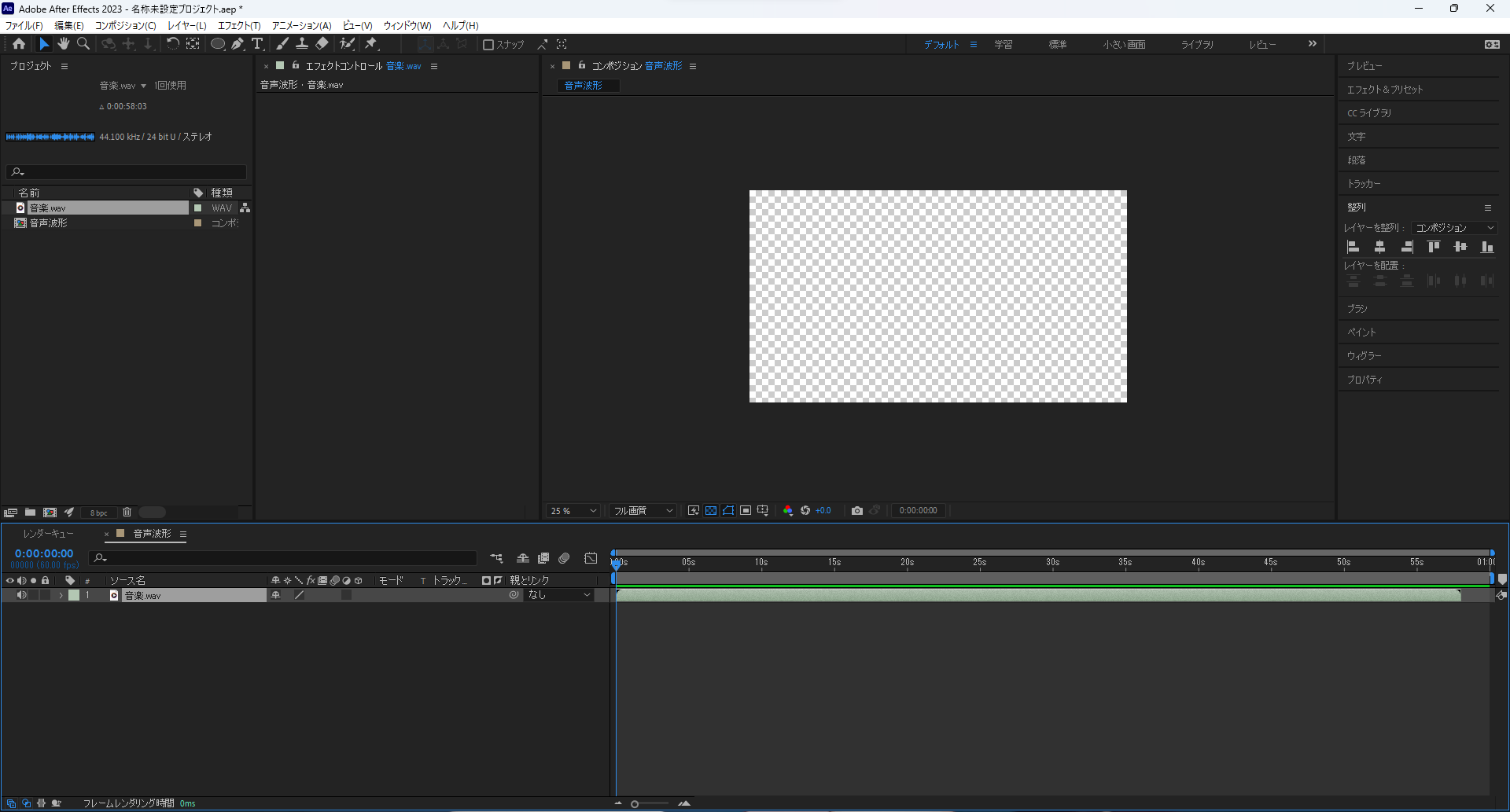Open the エフェクト(T) menu

click(x=239, y=26)
